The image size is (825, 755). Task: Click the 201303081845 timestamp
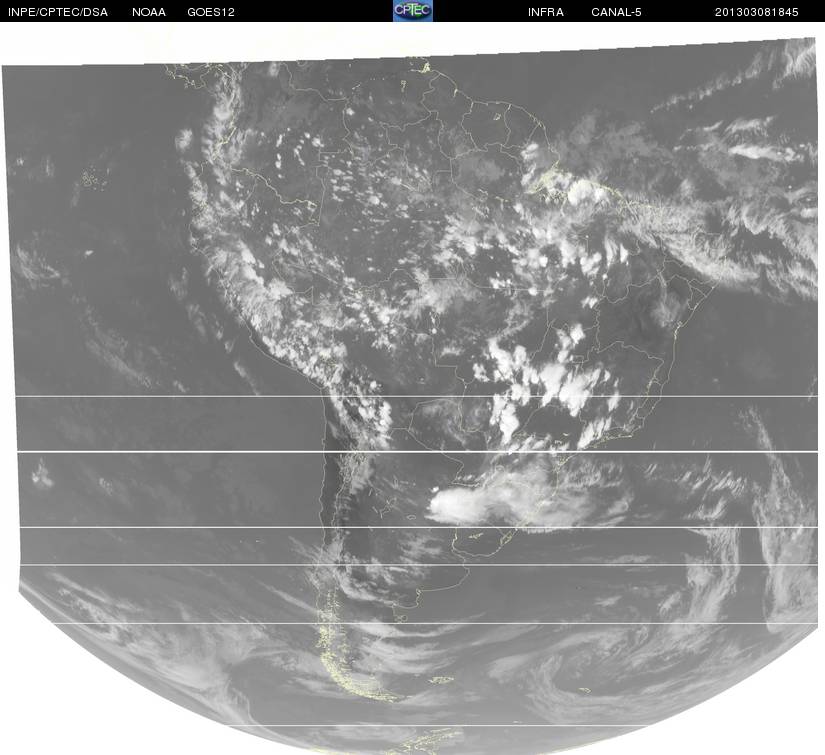pos(757,12)
